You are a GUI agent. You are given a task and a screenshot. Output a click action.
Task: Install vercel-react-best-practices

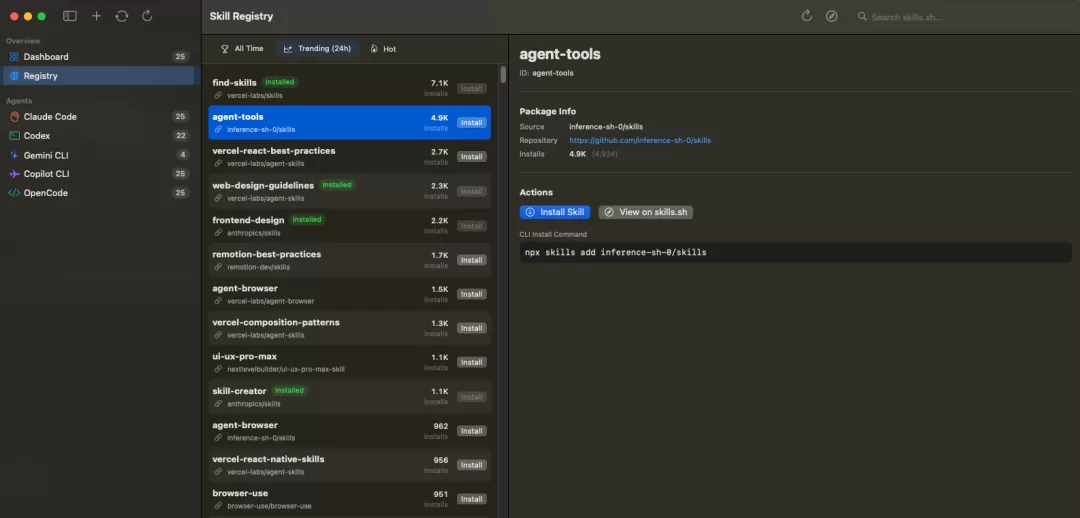coord(472,157)
